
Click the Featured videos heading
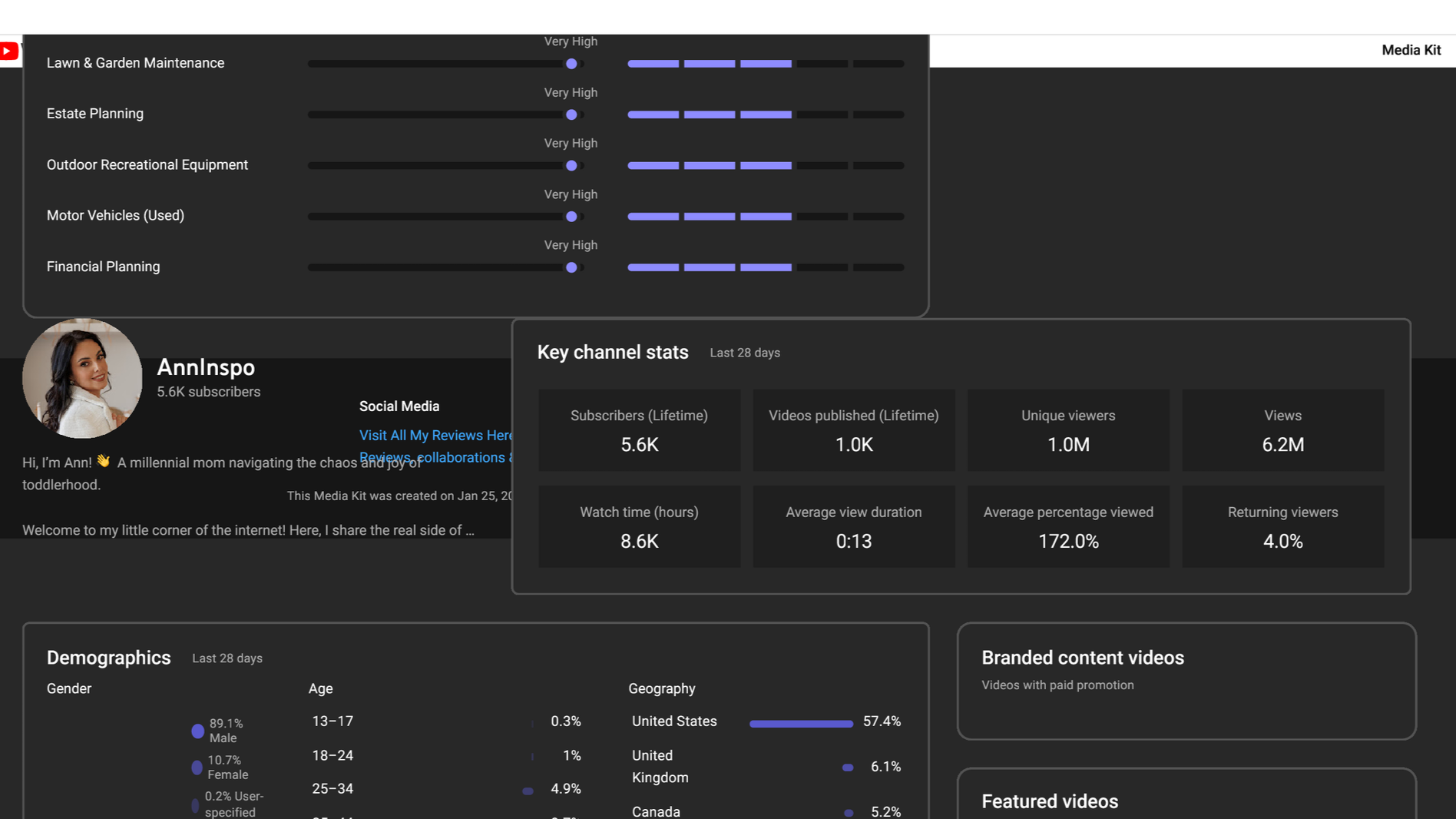pyautogui.click(x=1050, y=801)
